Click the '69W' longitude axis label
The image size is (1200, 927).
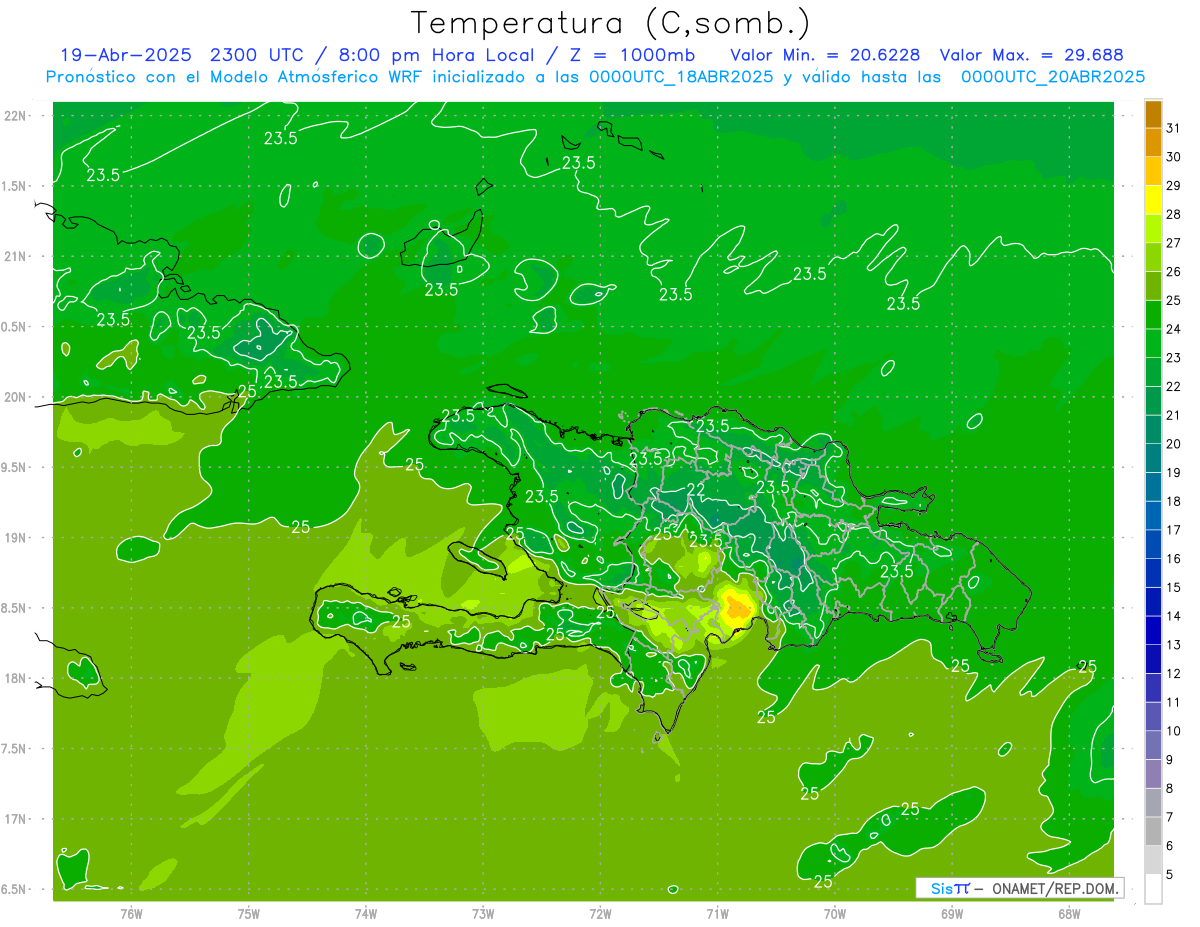coord(952,914)
